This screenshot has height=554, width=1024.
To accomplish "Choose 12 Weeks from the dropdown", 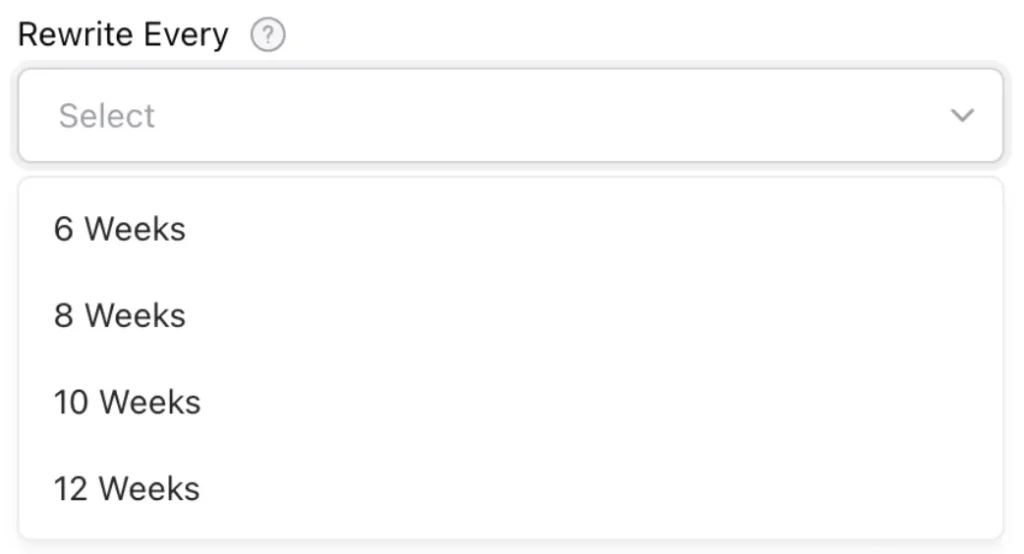I will [127, 489].
